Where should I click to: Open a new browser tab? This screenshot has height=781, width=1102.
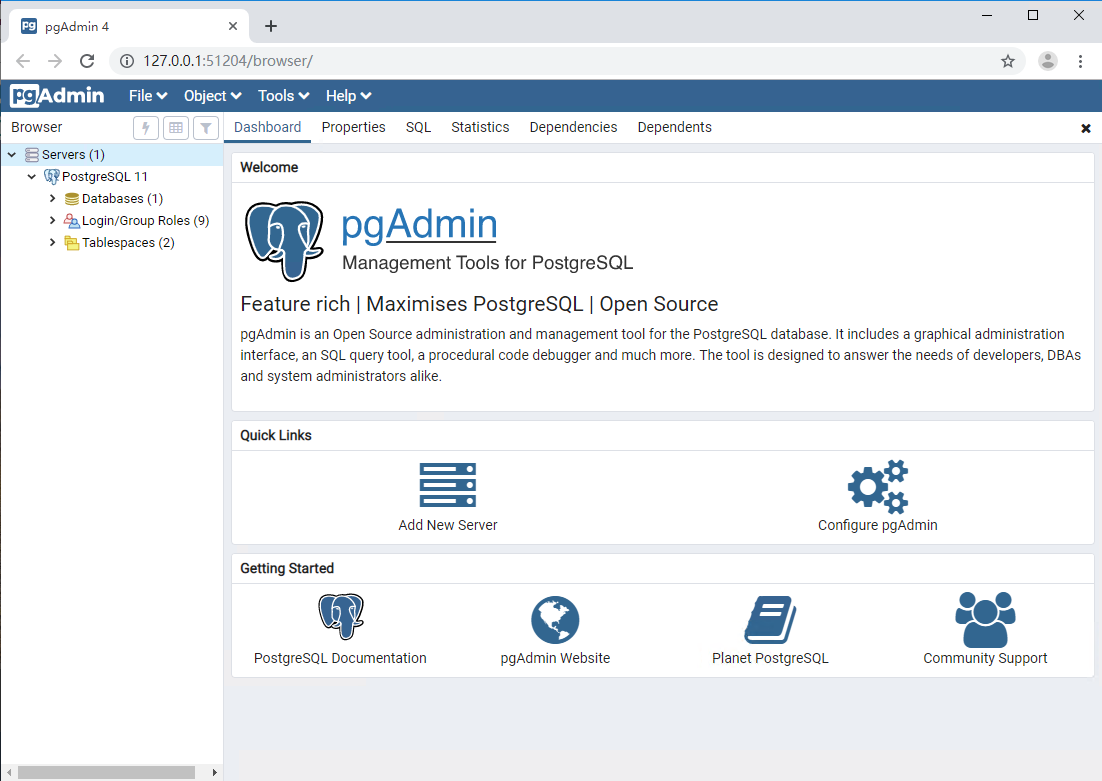[271, 26]
